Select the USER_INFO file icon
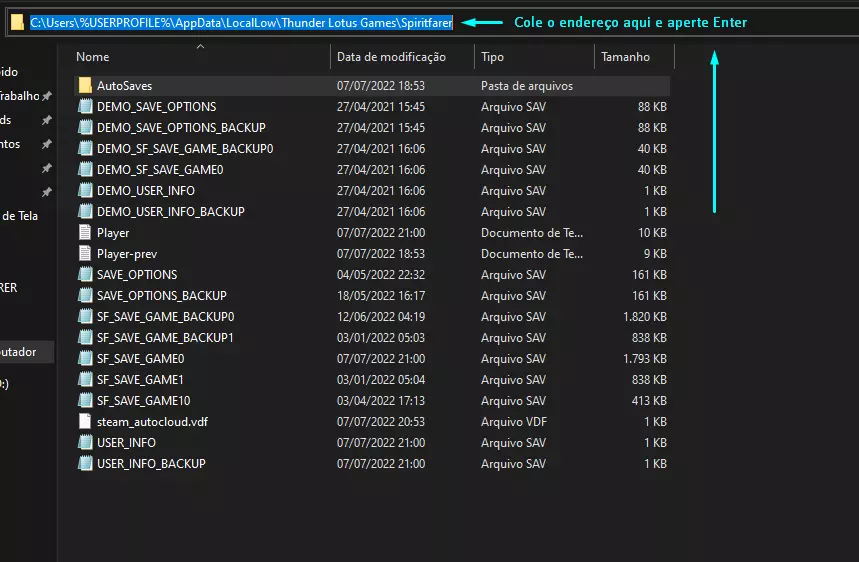 tap(85, 443)
